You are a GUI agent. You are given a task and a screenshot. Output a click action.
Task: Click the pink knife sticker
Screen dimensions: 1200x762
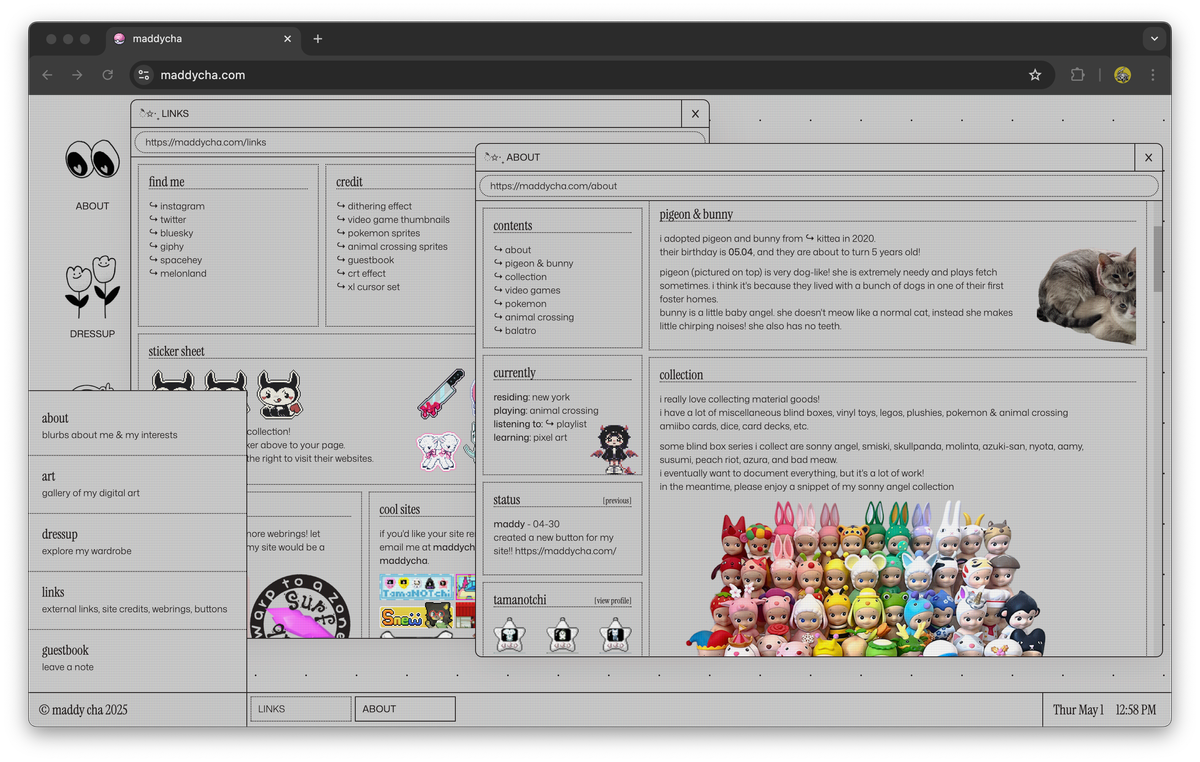click(x=441, y=392)
